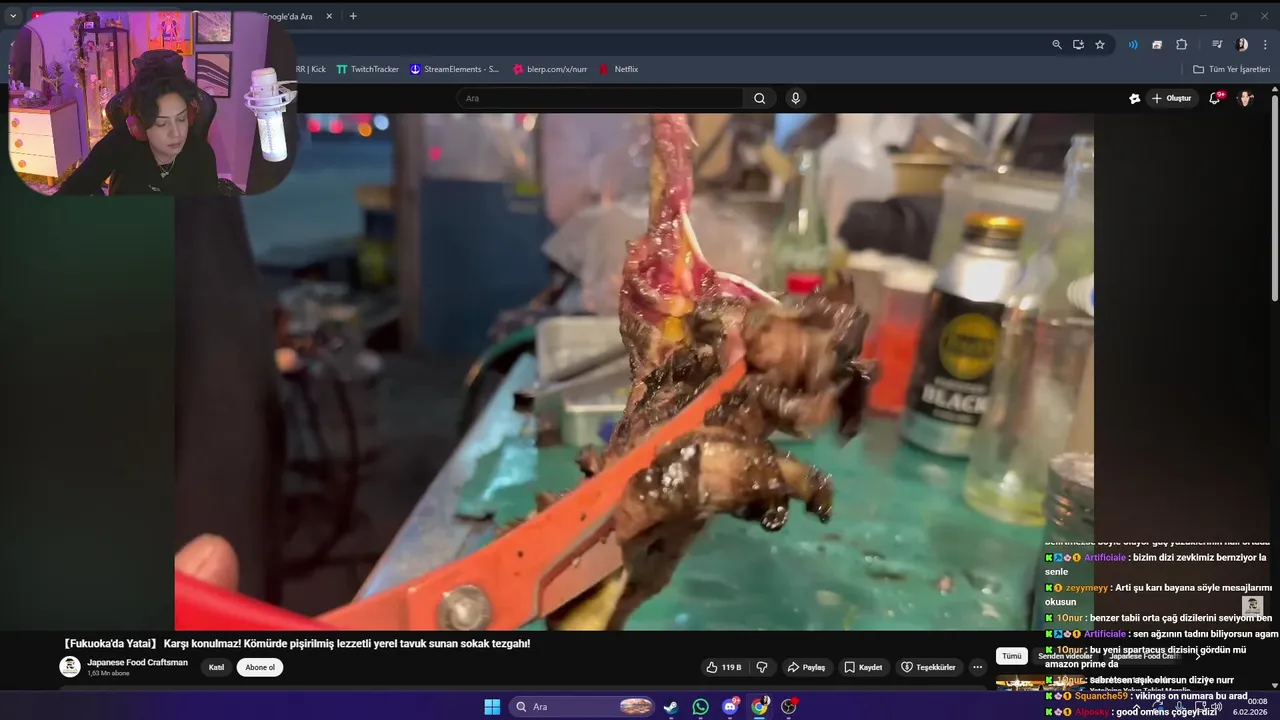Click the video title text Fukuoka'da Yatai
The height and width of the screenshot is (720, 1280).
pyautogui.click(x=296, y=644)
